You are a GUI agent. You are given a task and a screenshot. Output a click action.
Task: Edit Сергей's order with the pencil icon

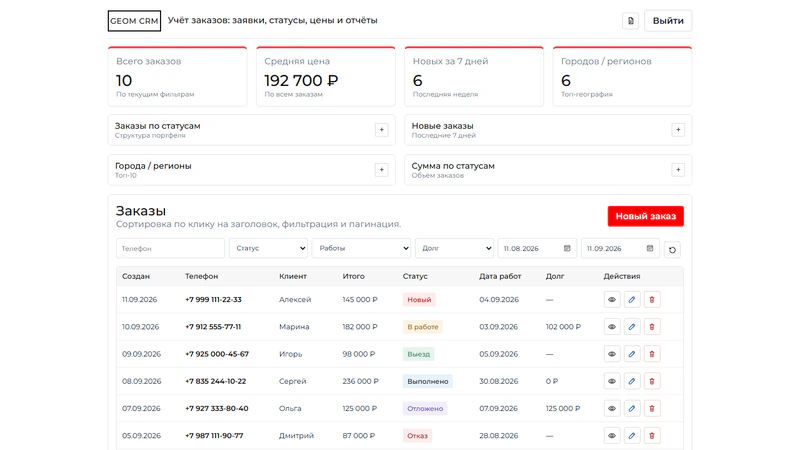click(632, 381)
